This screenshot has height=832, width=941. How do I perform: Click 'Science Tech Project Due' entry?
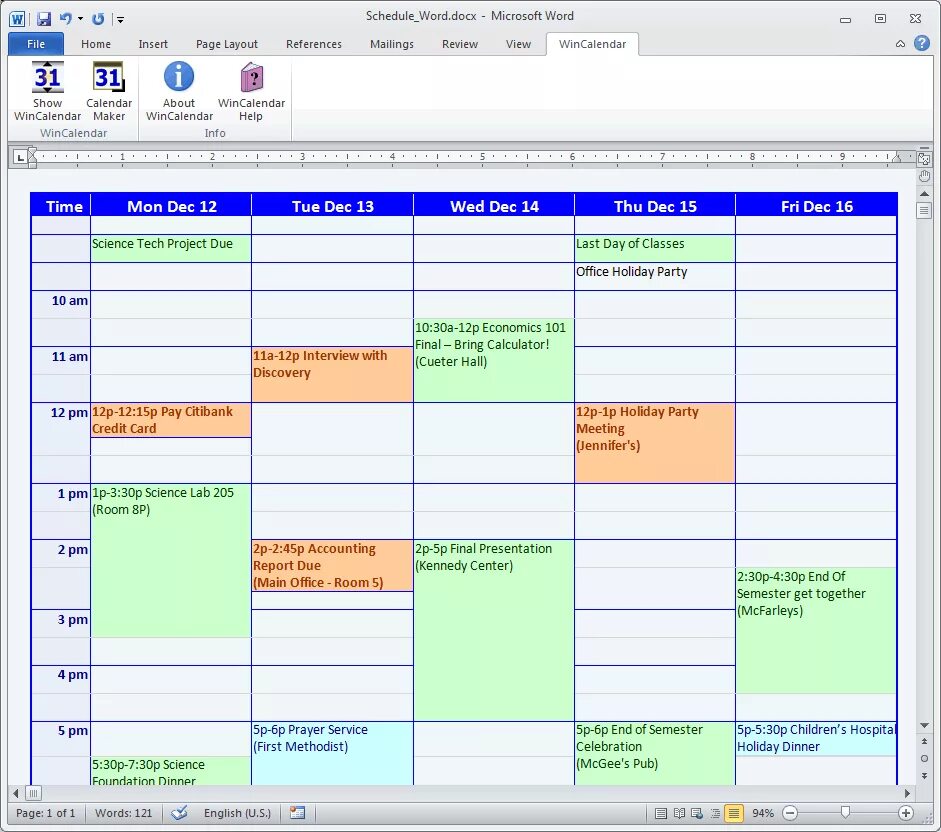click(162, 244)
